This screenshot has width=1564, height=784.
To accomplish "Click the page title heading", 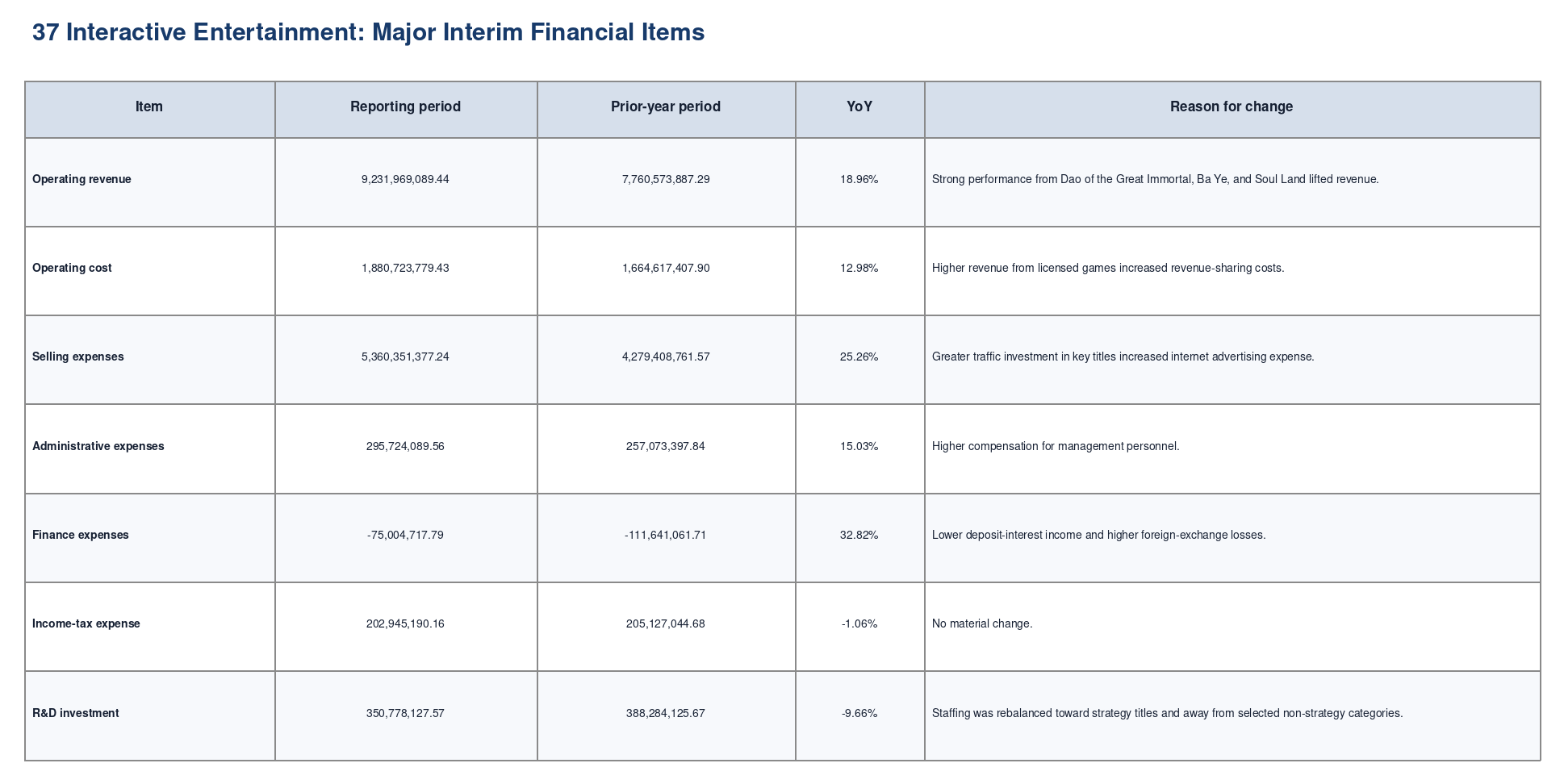I will pos(368,32).
